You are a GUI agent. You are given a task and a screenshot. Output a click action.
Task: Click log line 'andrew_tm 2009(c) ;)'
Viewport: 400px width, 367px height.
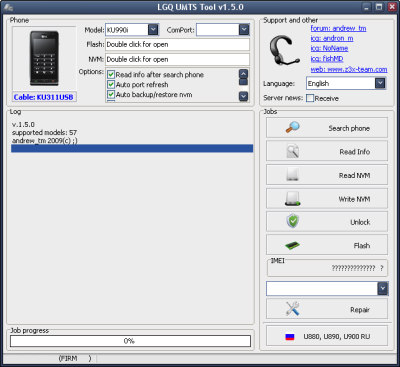45,140
